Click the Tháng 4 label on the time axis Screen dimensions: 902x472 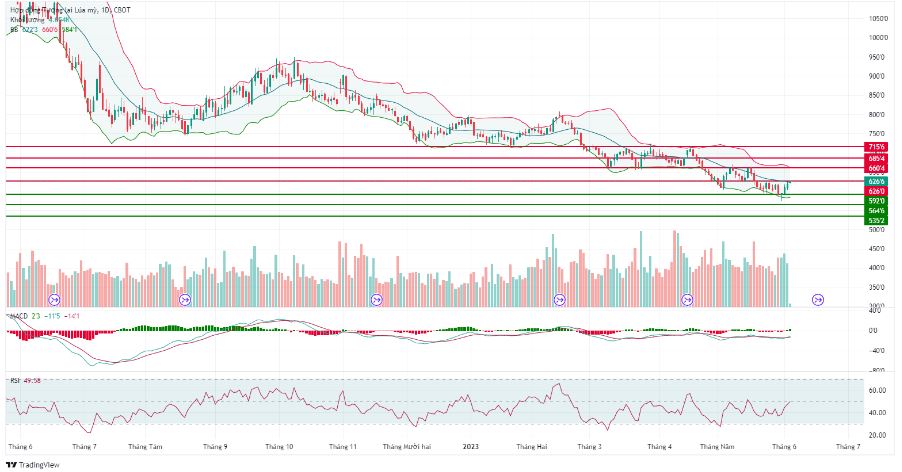pos(659,447)
